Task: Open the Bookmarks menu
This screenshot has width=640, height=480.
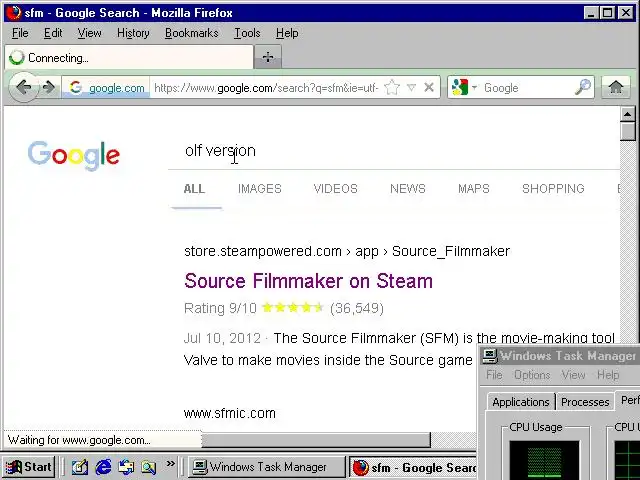Action: (x=191, y=33)
